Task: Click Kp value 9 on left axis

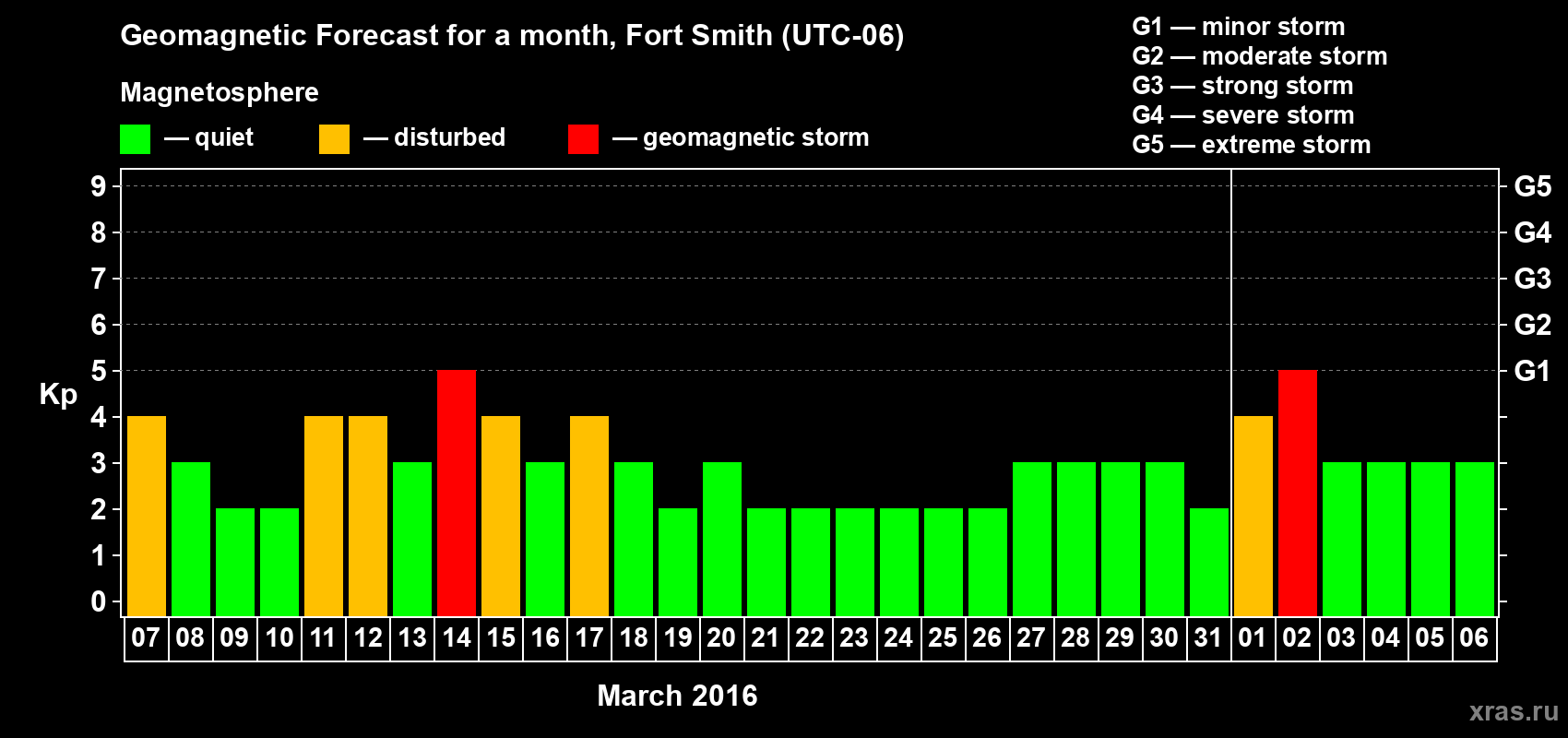Action: [99, 186]
